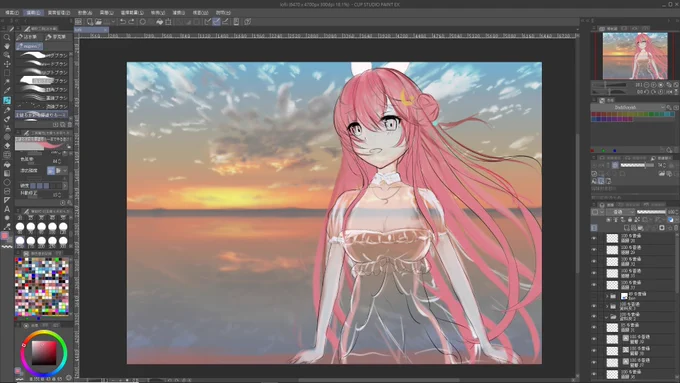
Task: Select the Zoom magnifier tool
Action: [7, 37]
